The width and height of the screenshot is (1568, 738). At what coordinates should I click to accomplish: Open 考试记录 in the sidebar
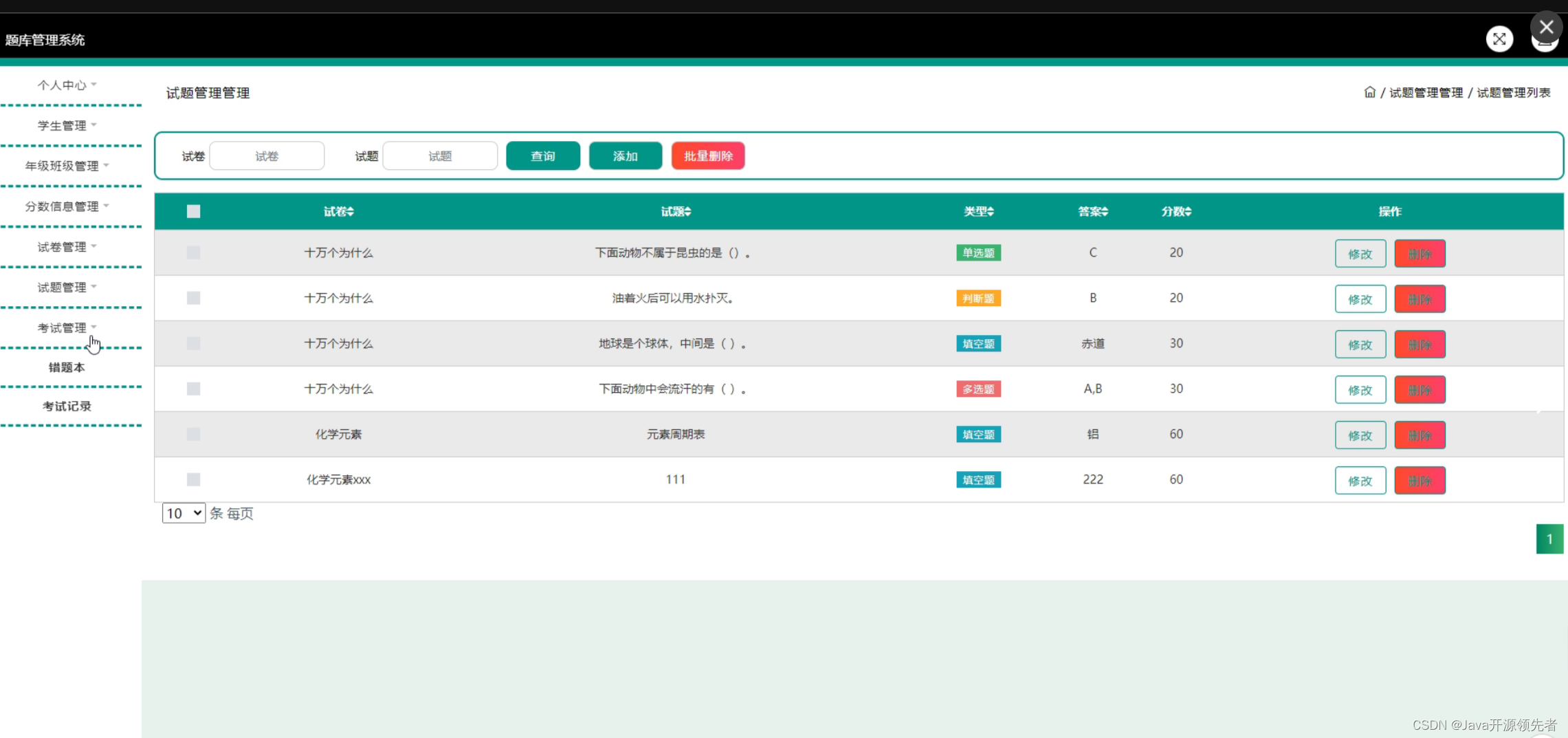(x=67, y=406)
